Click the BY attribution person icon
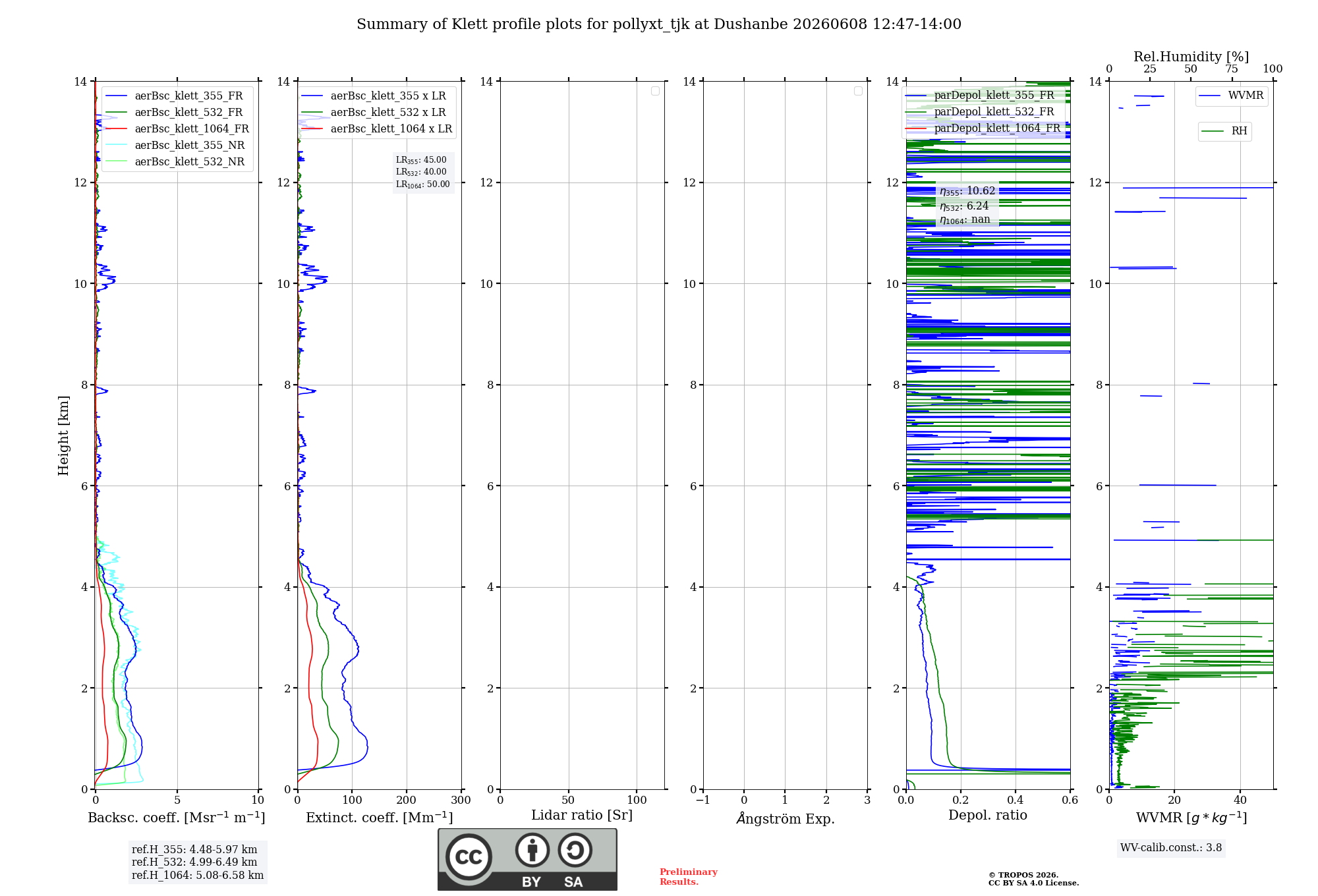The height and width of the screenshot is (896, 1318). pyautogui.click(x=532, y=850)
